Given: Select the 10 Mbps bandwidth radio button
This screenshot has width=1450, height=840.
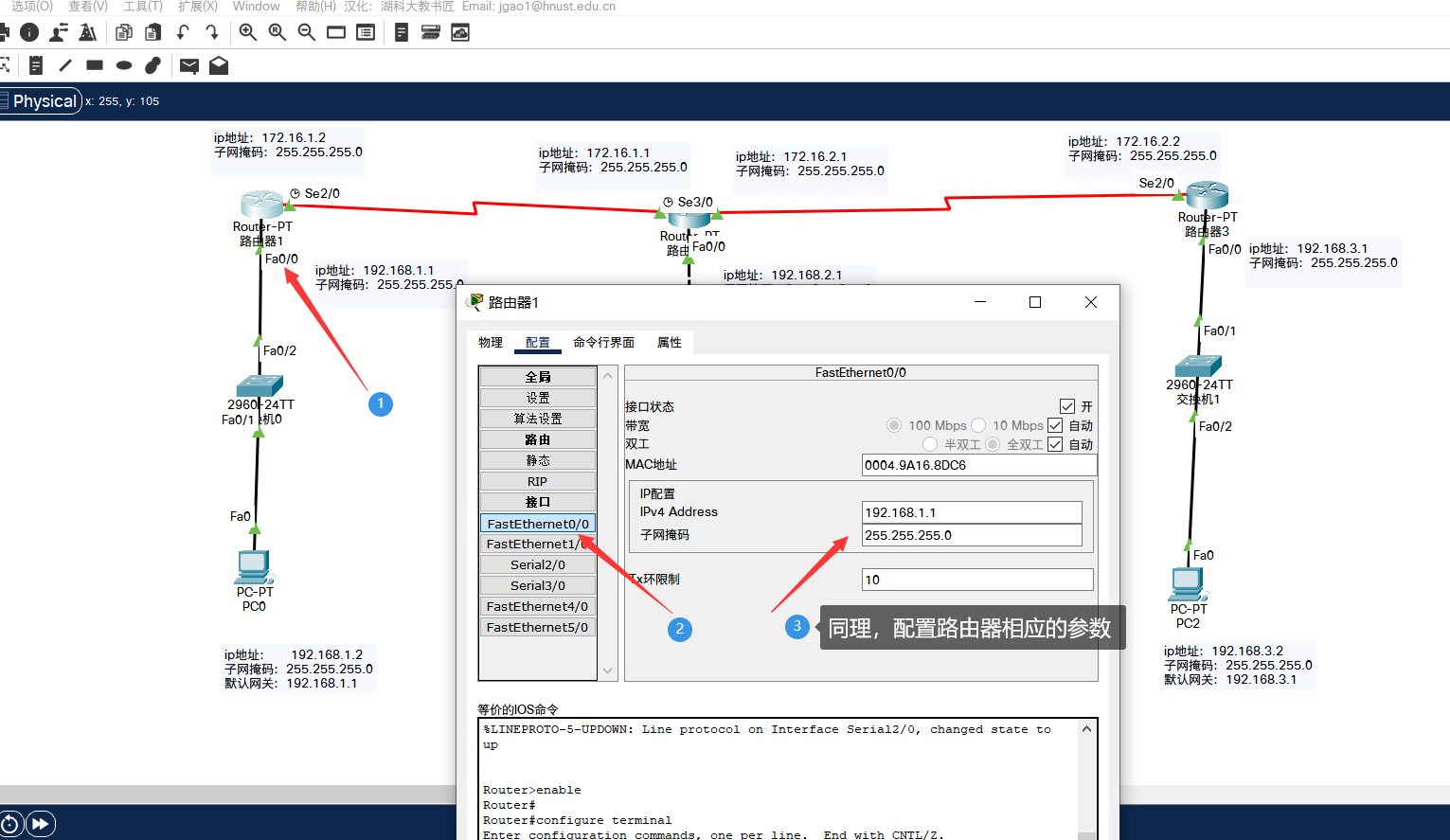Looking at the screenshot, I should click(977, 424).
